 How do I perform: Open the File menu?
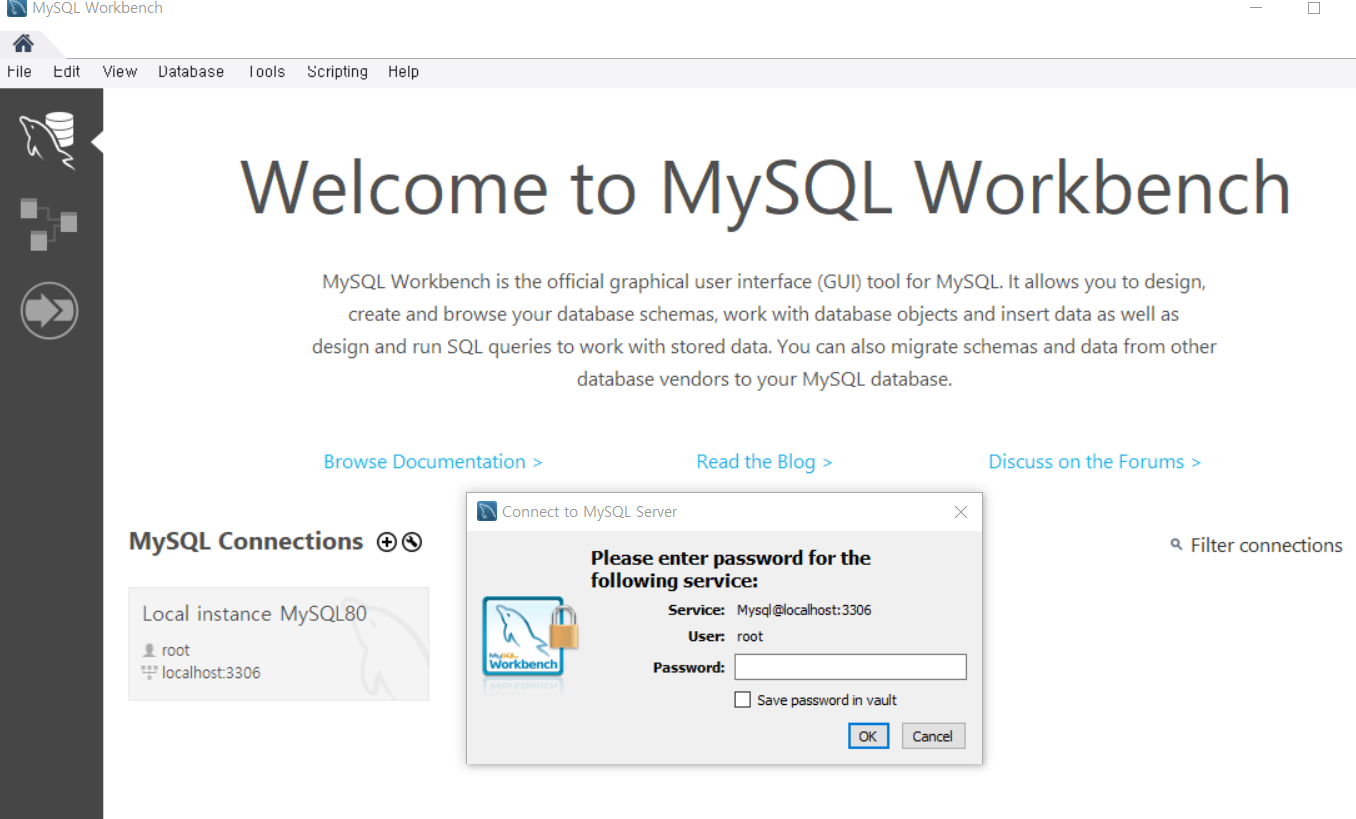click(19, 72)
